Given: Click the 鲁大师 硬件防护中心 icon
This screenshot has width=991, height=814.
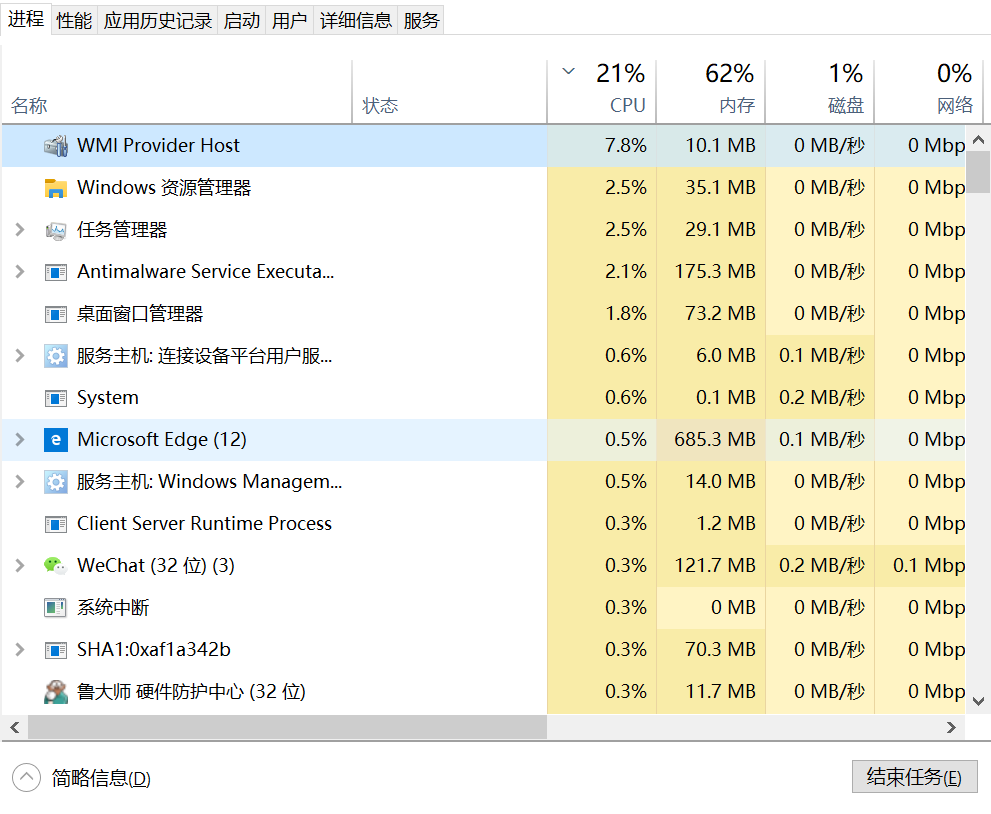Looking at the screenshot, I should point(55,692).
